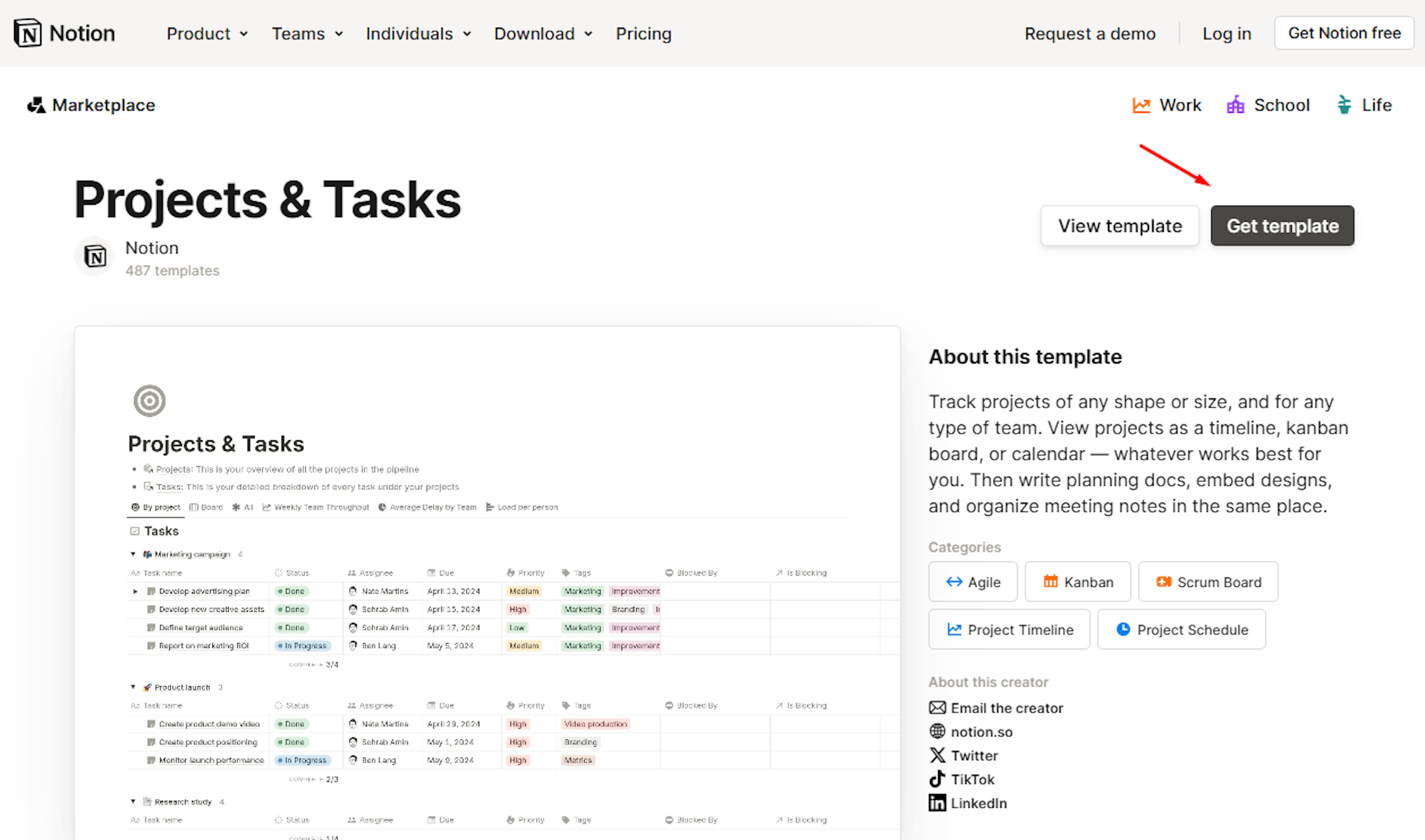Viewport: 1425px width, 840px height.
Task: Switch to the Board view tab
Action: tap(206, 507)
